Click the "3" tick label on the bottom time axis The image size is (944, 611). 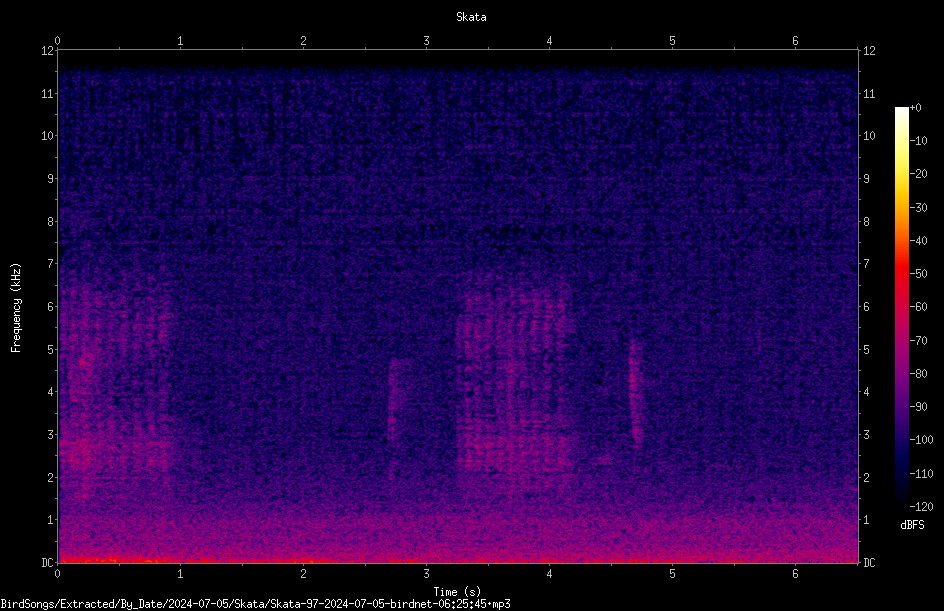(426, 574)
